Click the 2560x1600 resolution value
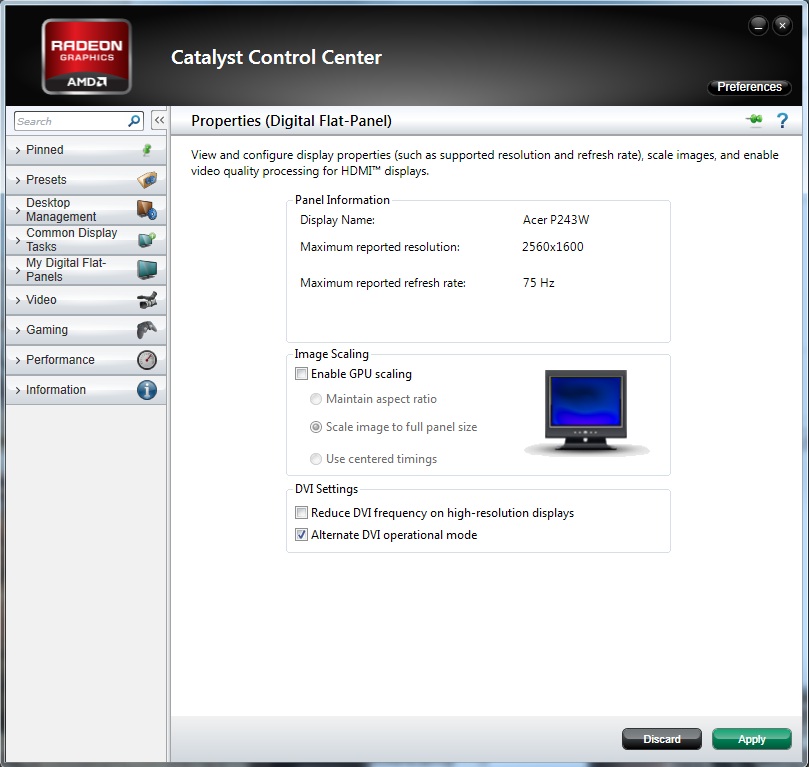809x767 pixels. click(553, 247)
